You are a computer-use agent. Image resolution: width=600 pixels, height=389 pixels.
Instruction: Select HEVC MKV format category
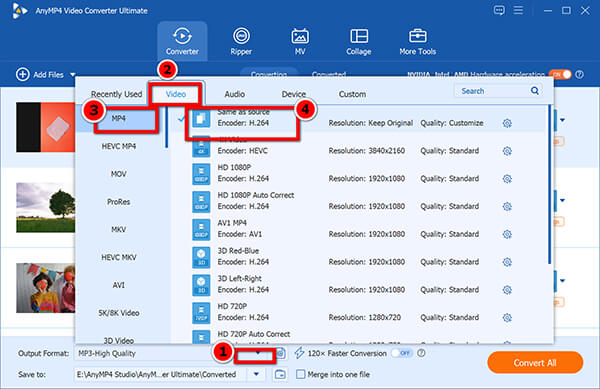pyautogui.click(x=119, y=257)
